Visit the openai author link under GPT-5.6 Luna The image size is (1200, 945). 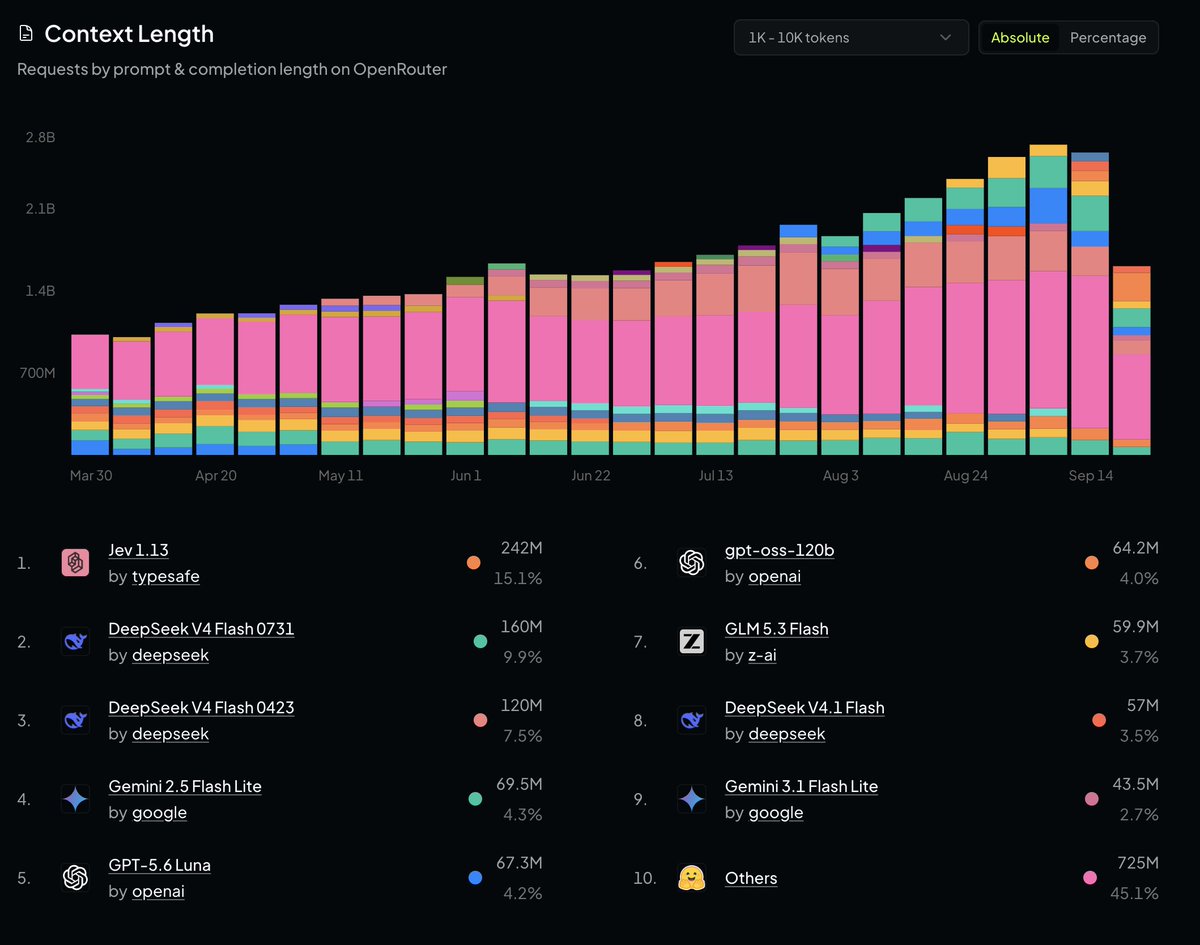click(x=158, y=891)
